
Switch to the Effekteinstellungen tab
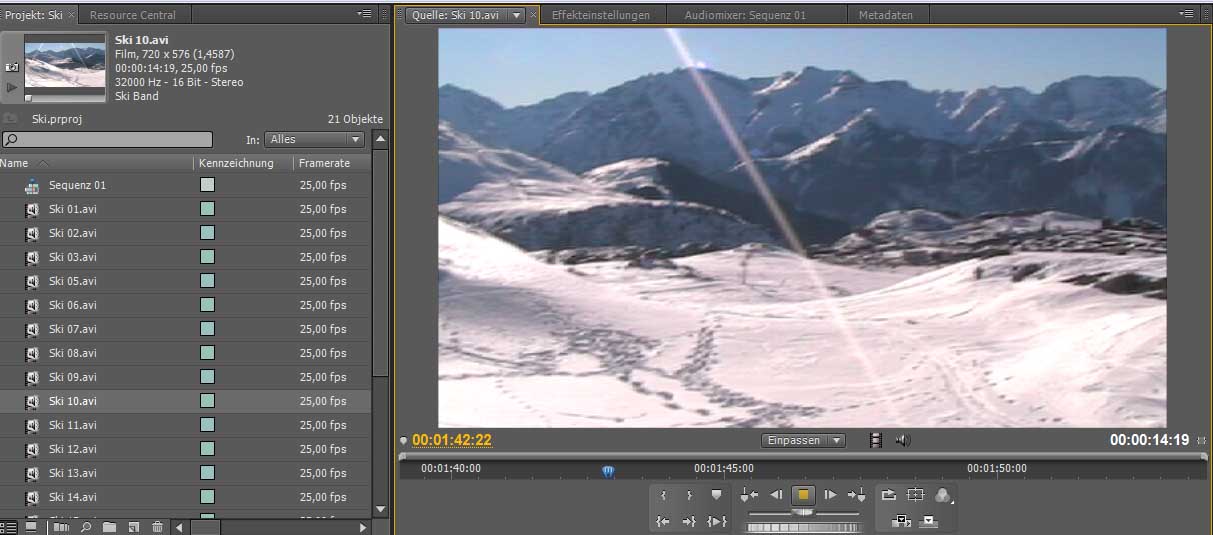[600, 15]
